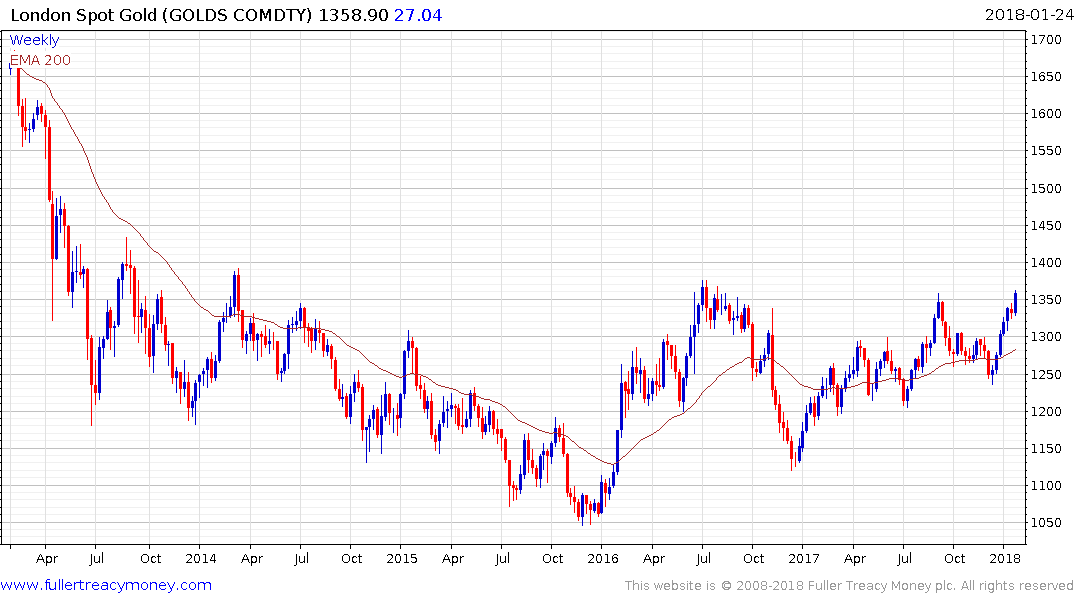Click the 1500 price axis label
1075x600 pixels.
pos(1046,189)
